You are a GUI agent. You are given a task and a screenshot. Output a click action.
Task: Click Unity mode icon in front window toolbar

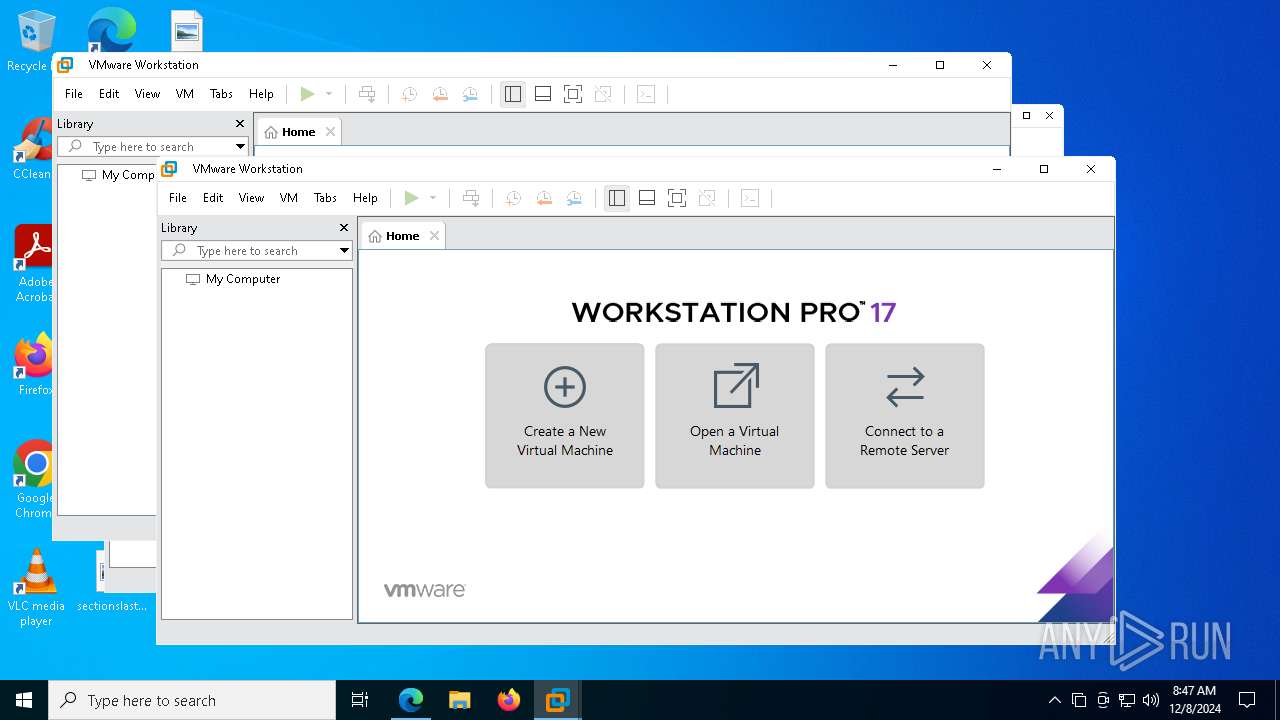pyautogui.click(x=707, y=198)
